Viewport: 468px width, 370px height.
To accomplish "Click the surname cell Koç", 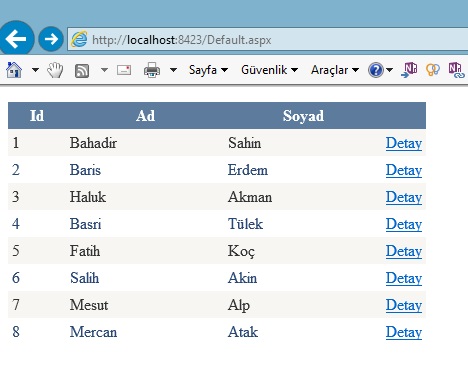I will pos(241,252).
